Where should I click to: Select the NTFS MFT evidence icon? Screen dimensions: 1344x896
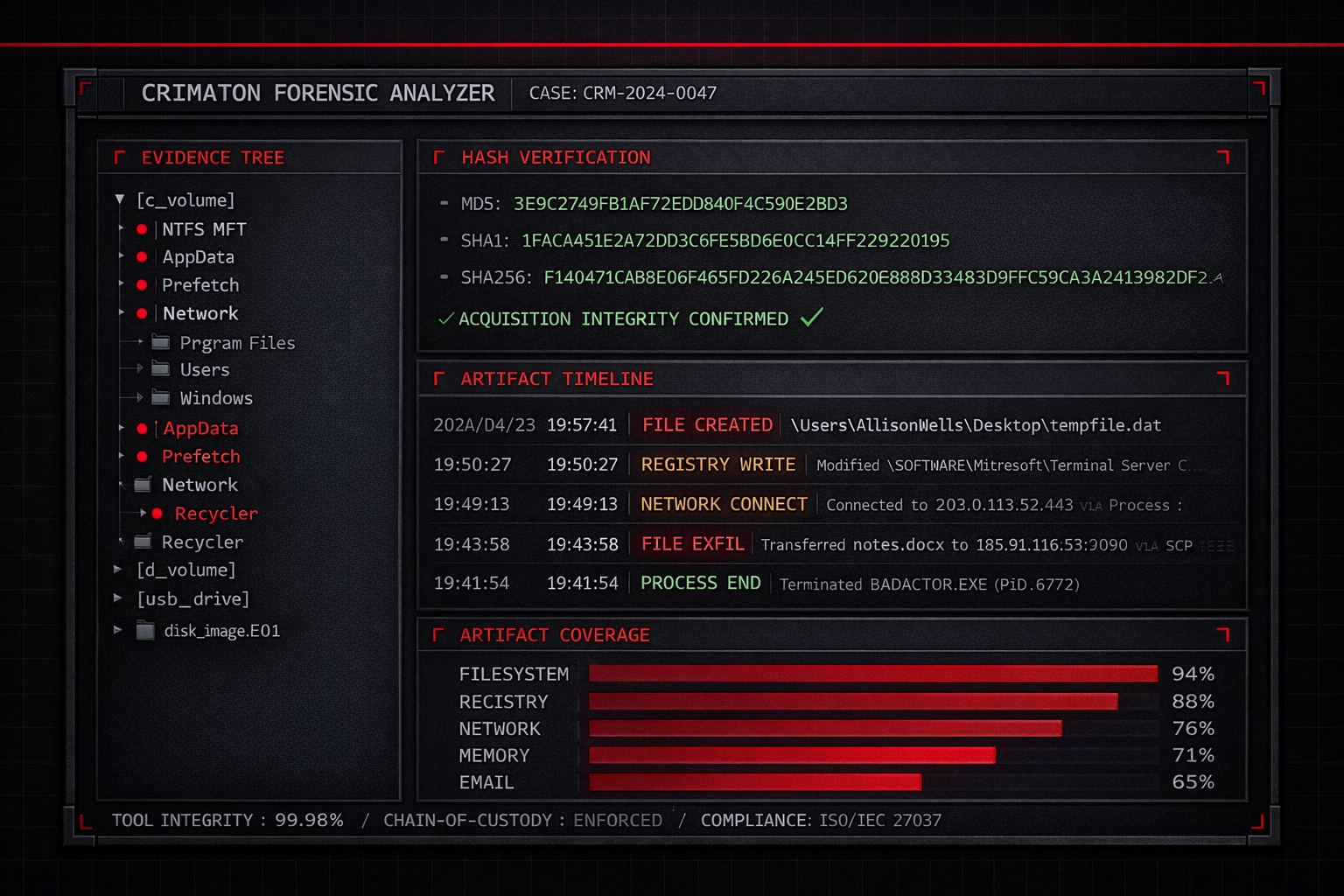coord(143,229)
